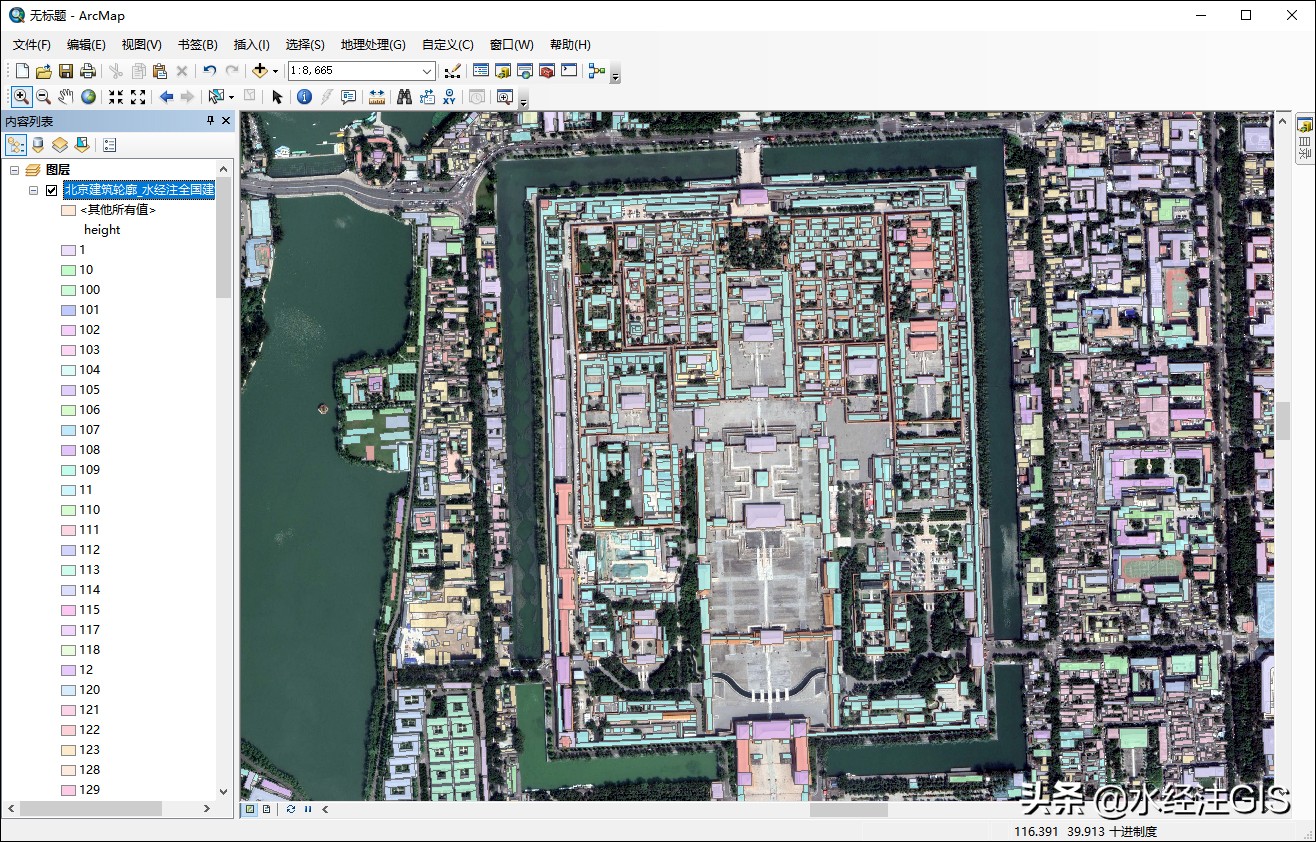1316x842 pixels.
Task: Activate the Pan tool
Action: 63,96
